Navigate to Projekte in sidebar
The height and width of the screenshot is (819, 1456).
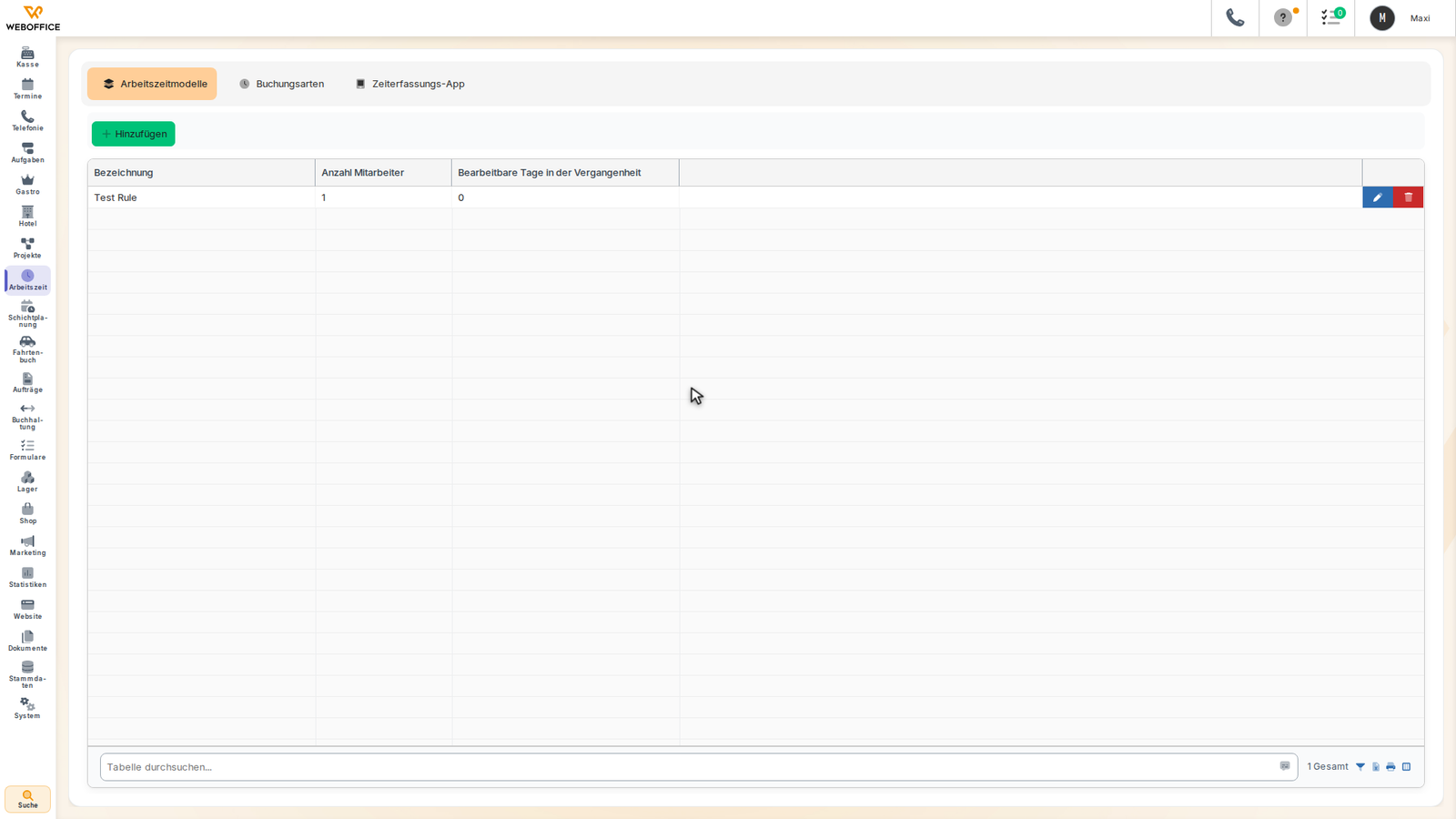point(27,248)
